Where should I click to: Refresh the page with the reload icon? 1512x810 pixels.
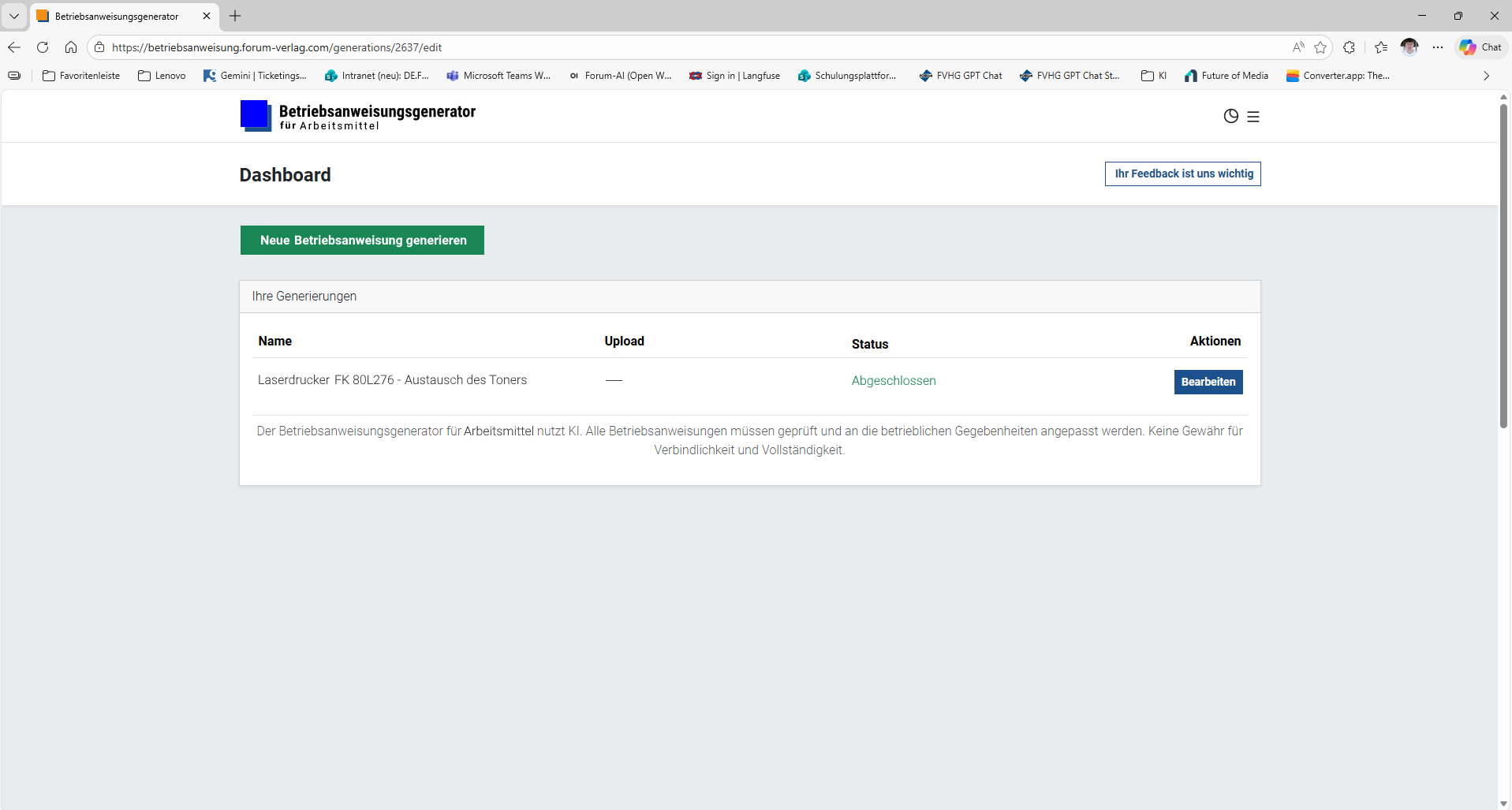click(x=43, y=47)
